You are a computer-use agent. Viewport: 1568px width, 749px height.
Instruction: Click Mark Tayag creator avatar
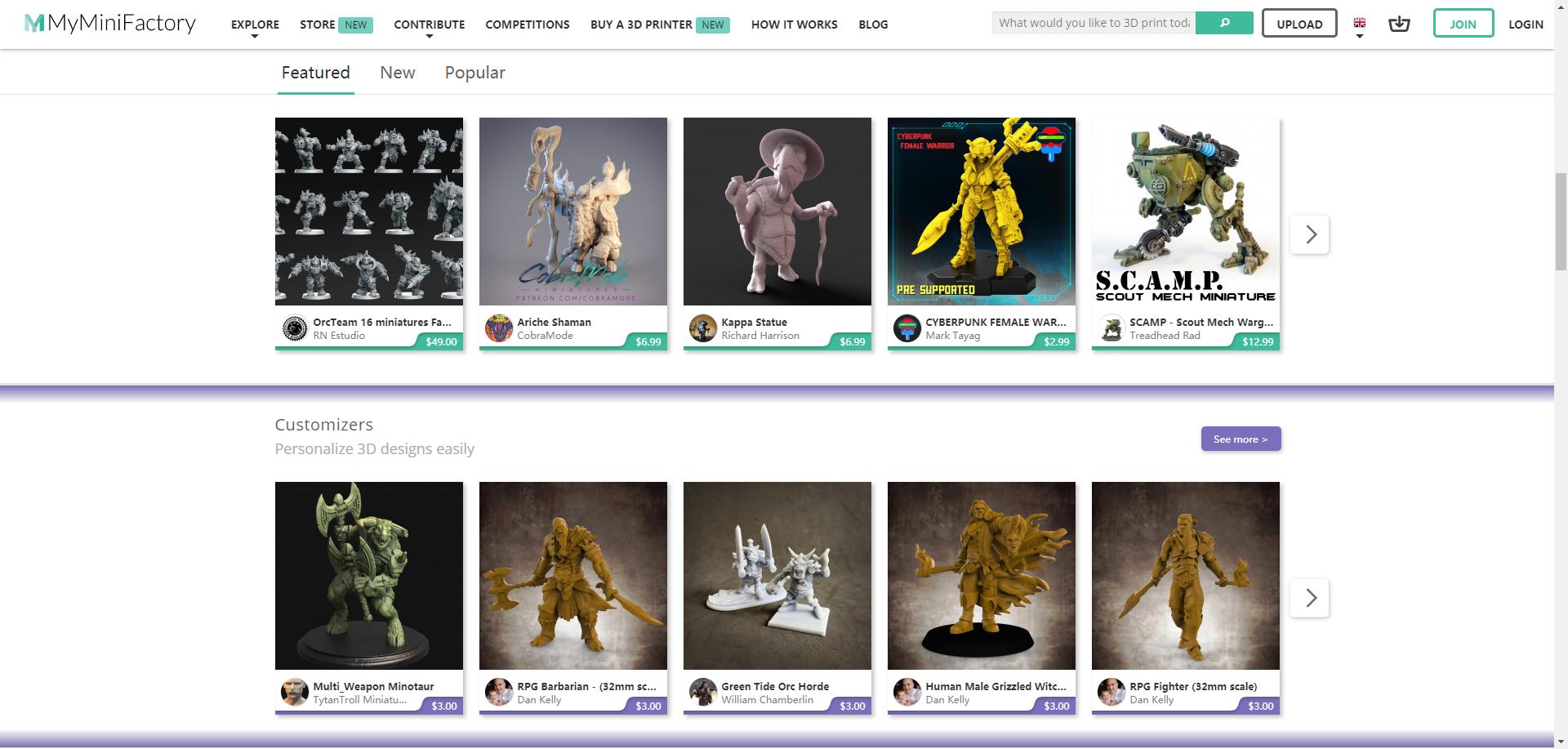coord(906,328)
